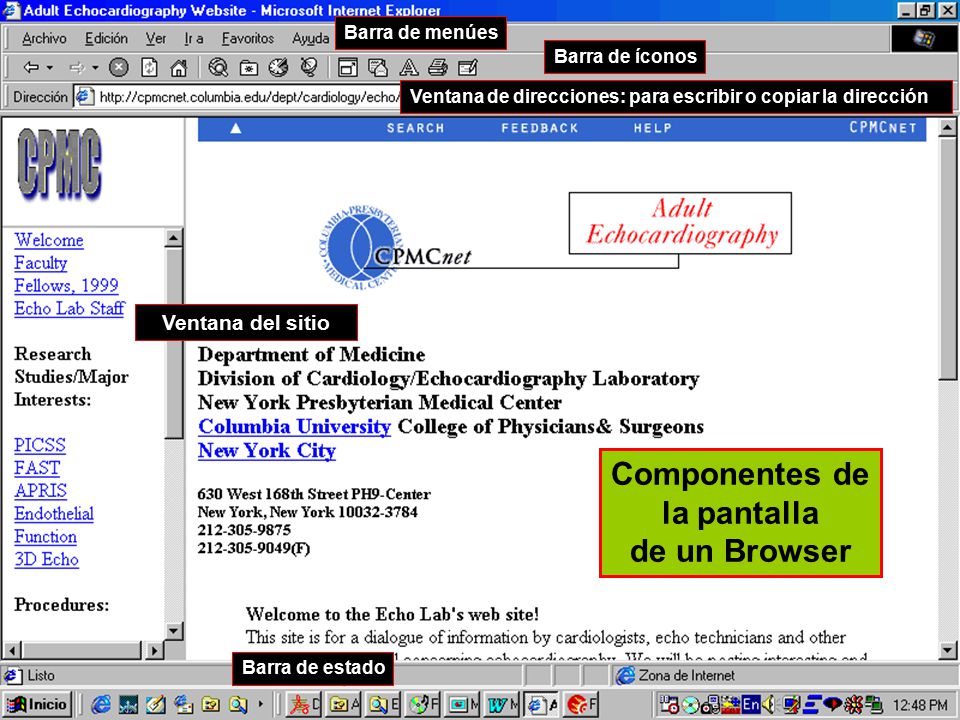Image resolution: width=960 pixels, height=720 pixels.
Task: Open the Ver menu
Action: [x=156, y=39]
